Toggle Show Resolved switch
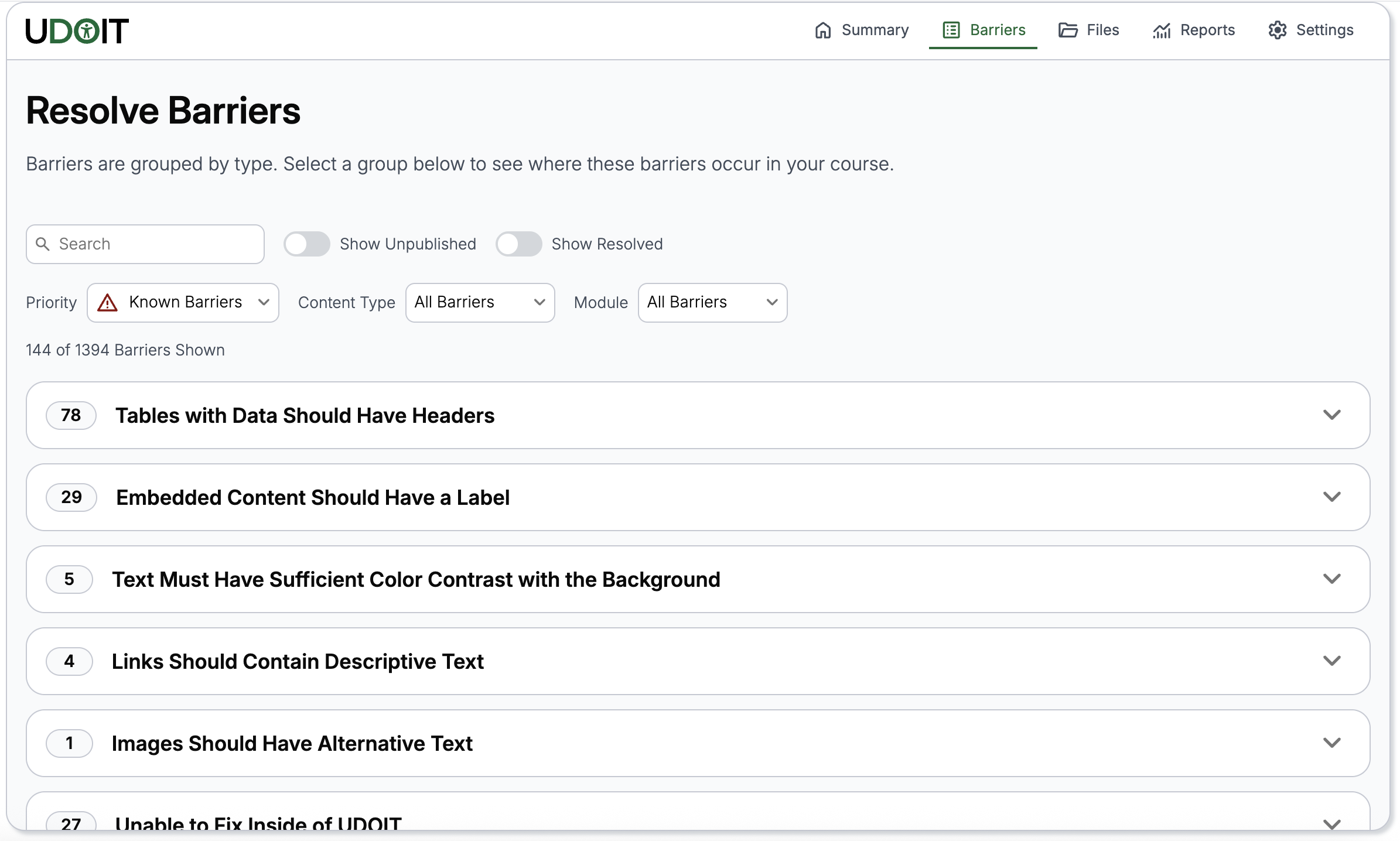This screenshot has width=1400, height=841. coord(518,244)
